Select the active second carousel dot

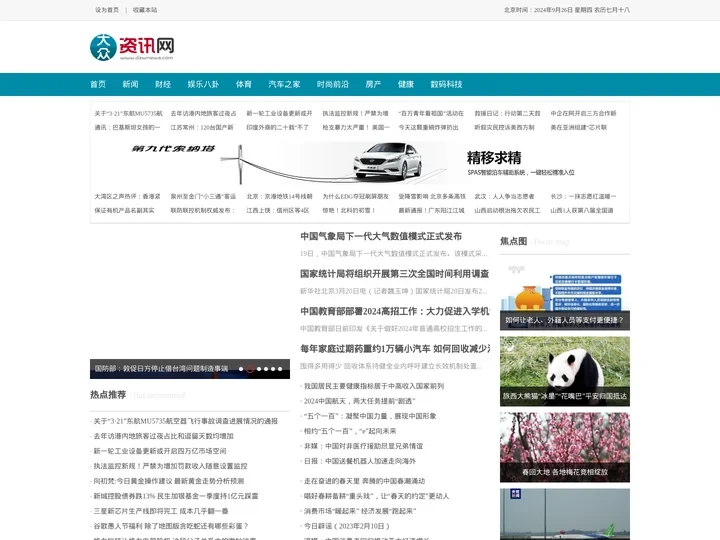pos(250,369)
